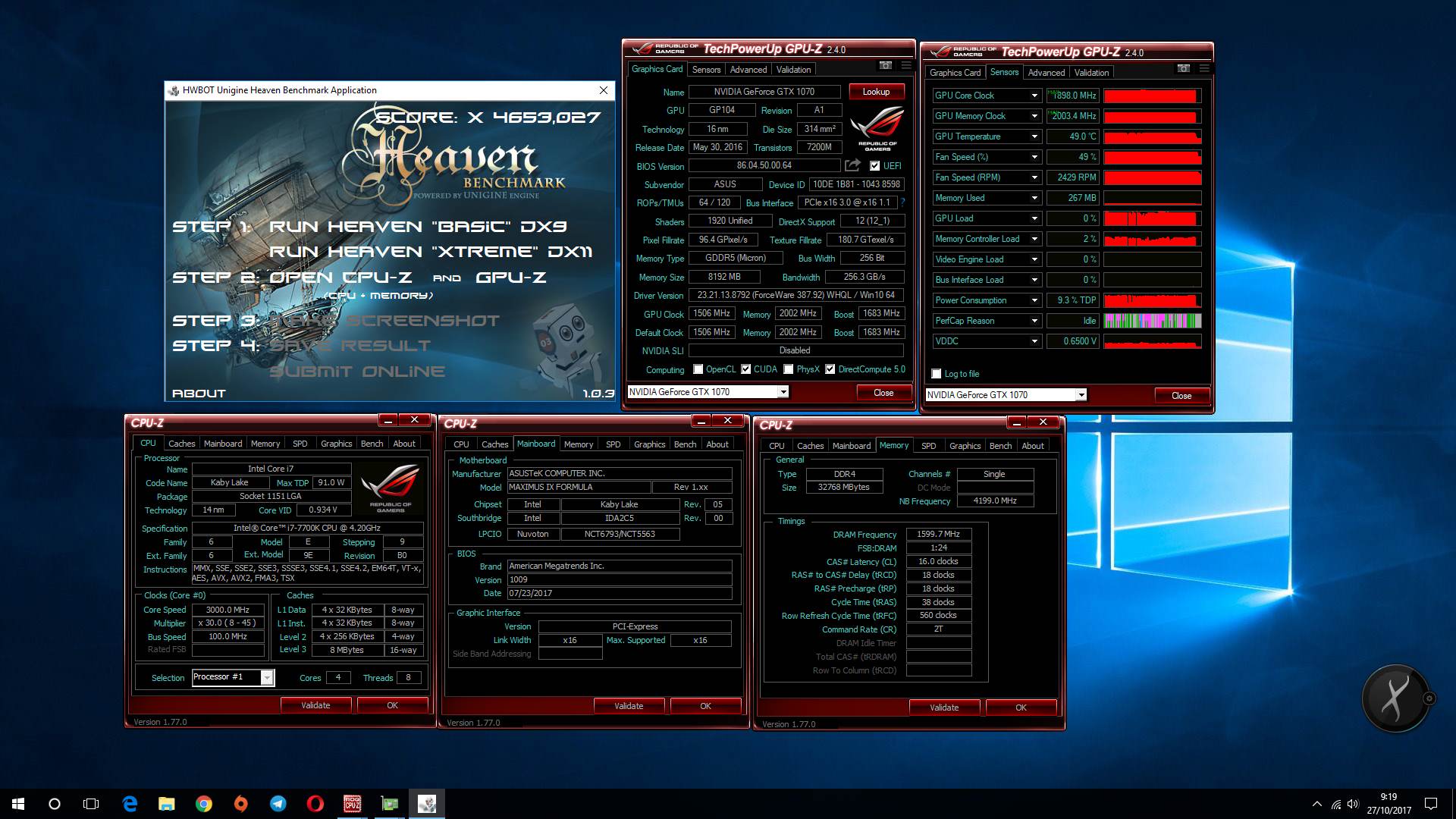Expand the Power Consumption sensor dropdown
Viewport: 1456px width, 819px height.
pyautogui.click(x=1034, y=300)
